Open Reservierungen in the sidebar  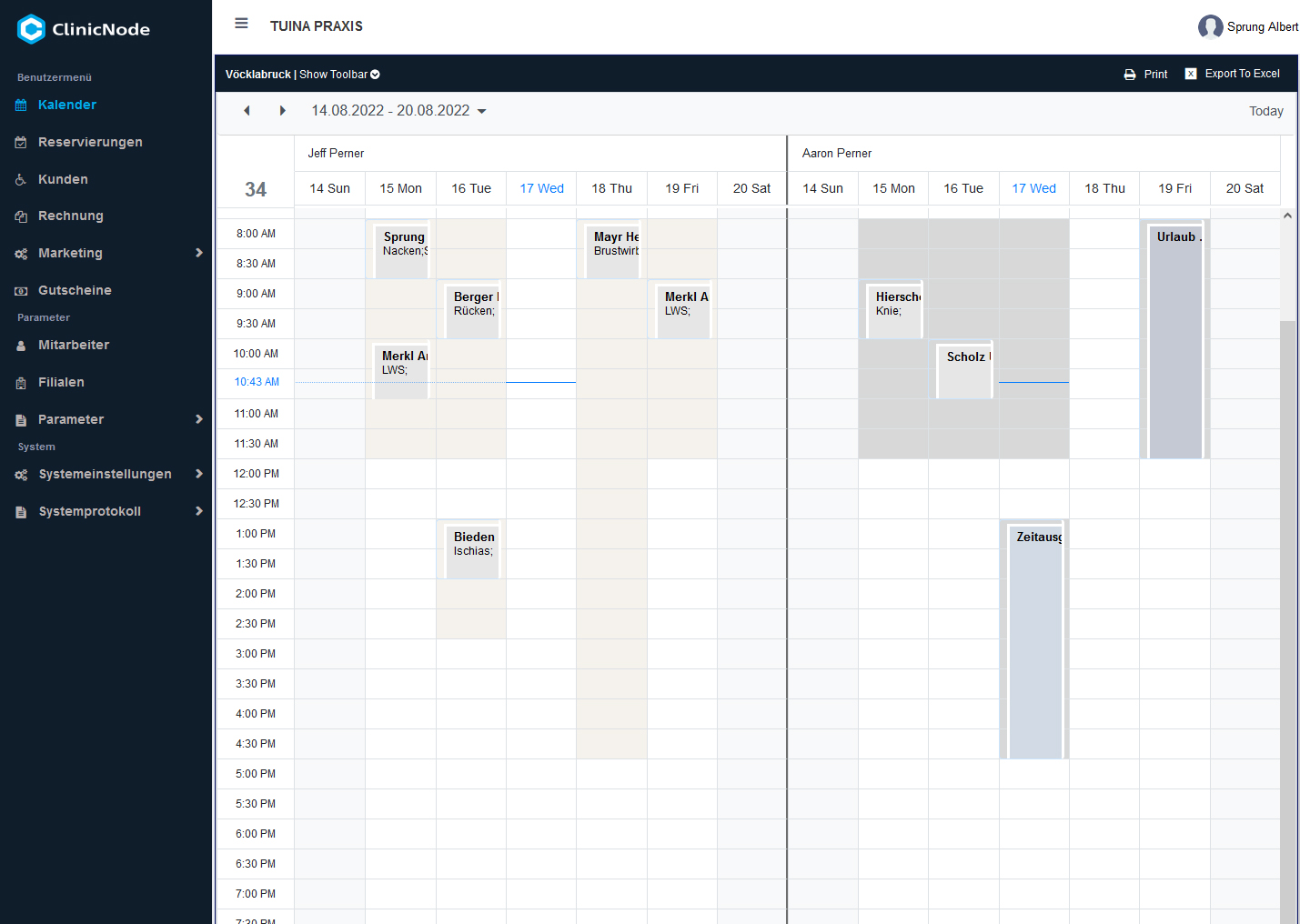click(x=90, y=142)
